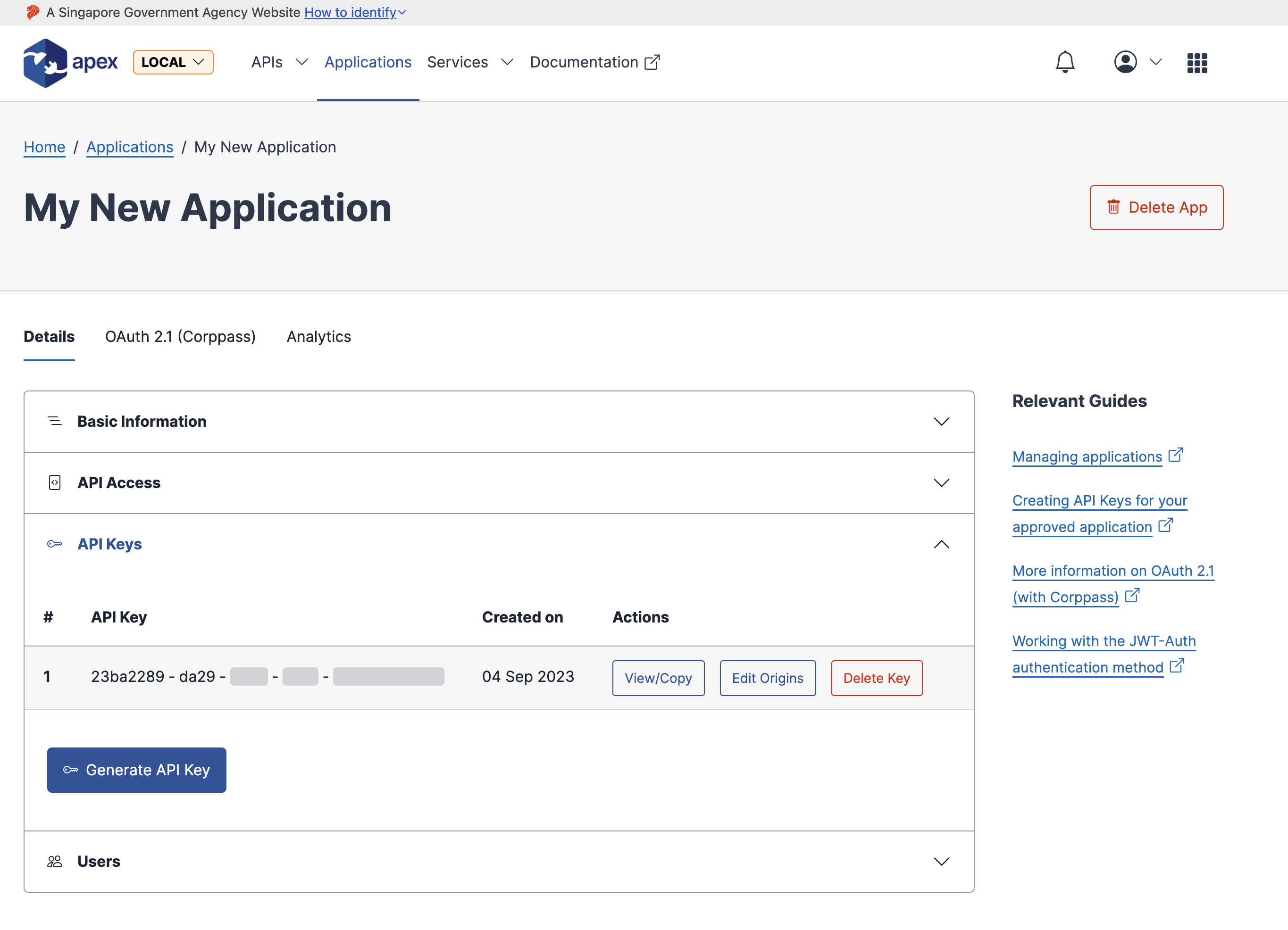Screen dimensions: 1288x930
Task: Click the Generate API Key button
Action: [136, 770]
